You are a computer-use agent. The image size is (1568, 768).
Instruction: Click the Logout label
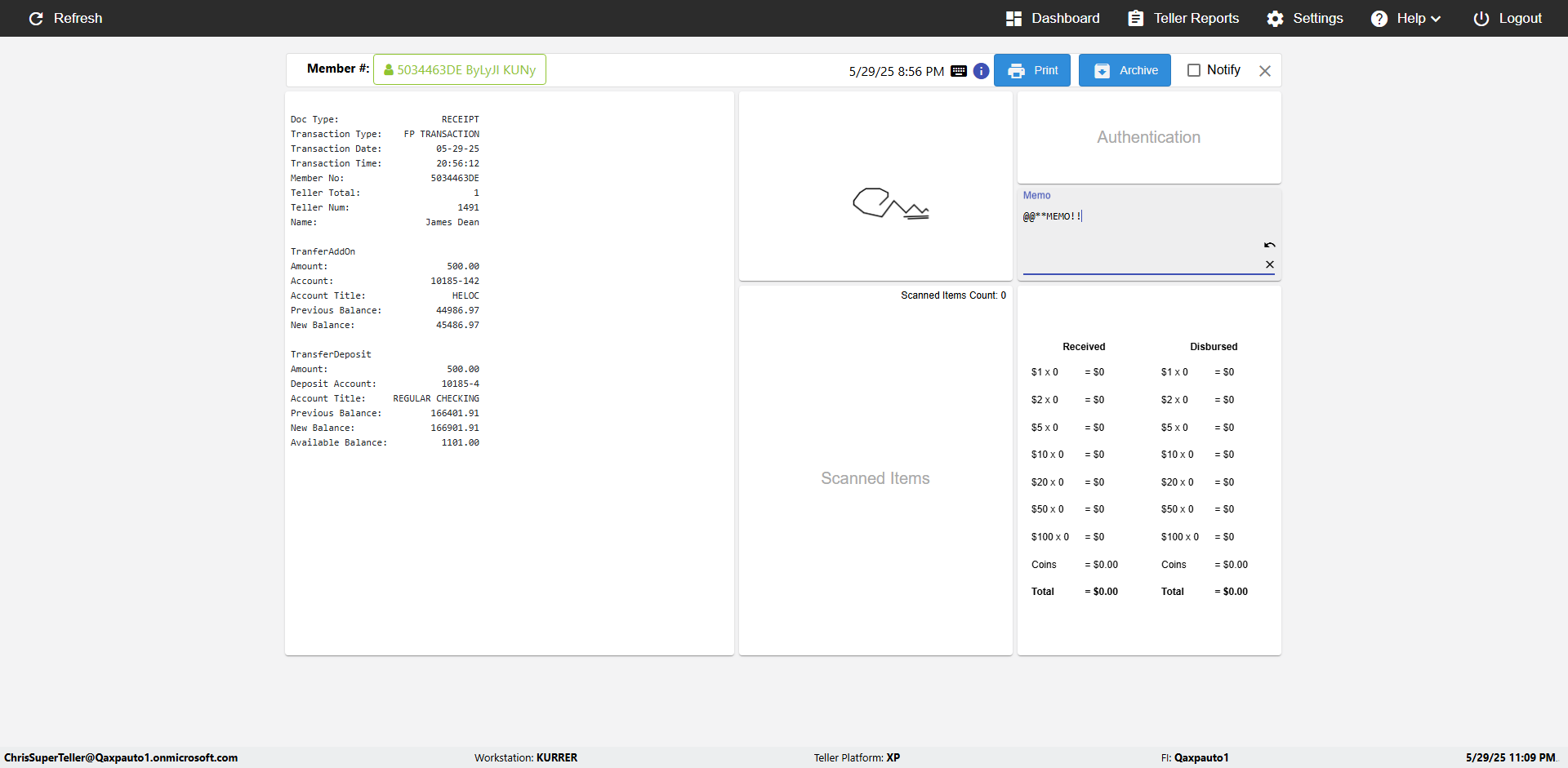click(x=1520, y=18)
